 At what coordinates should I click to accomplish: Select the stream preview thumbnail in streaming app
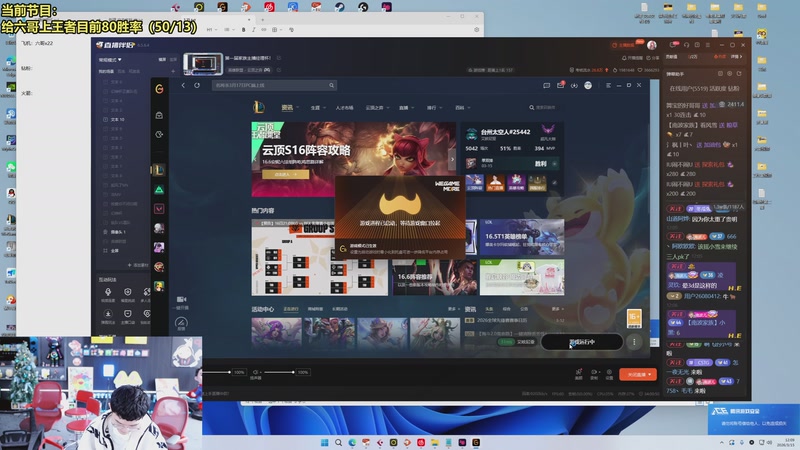click(203, 64)
